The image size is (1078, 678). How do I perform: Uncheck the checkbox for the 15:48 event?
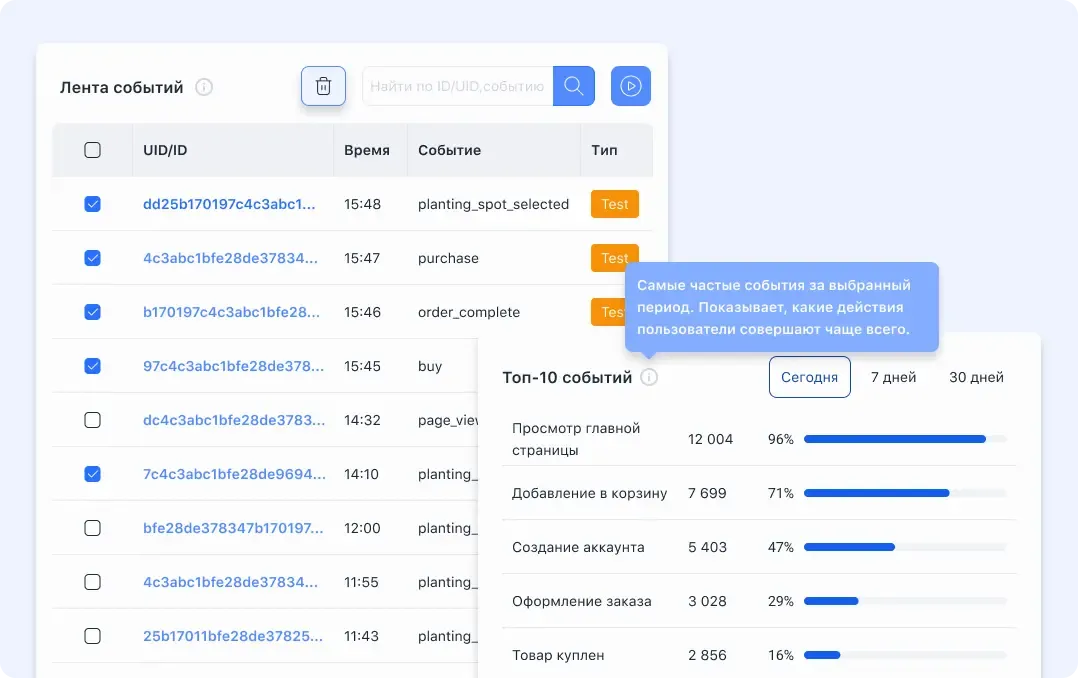tap(92, 204)
